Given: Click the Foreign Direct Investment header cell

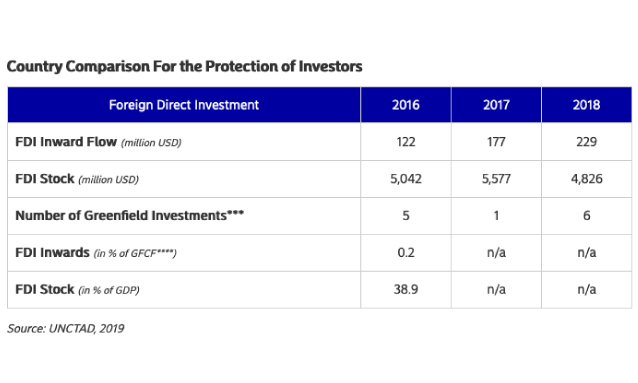Looking at the screenshot, I should pyautogui.click(x=184, y=105).
